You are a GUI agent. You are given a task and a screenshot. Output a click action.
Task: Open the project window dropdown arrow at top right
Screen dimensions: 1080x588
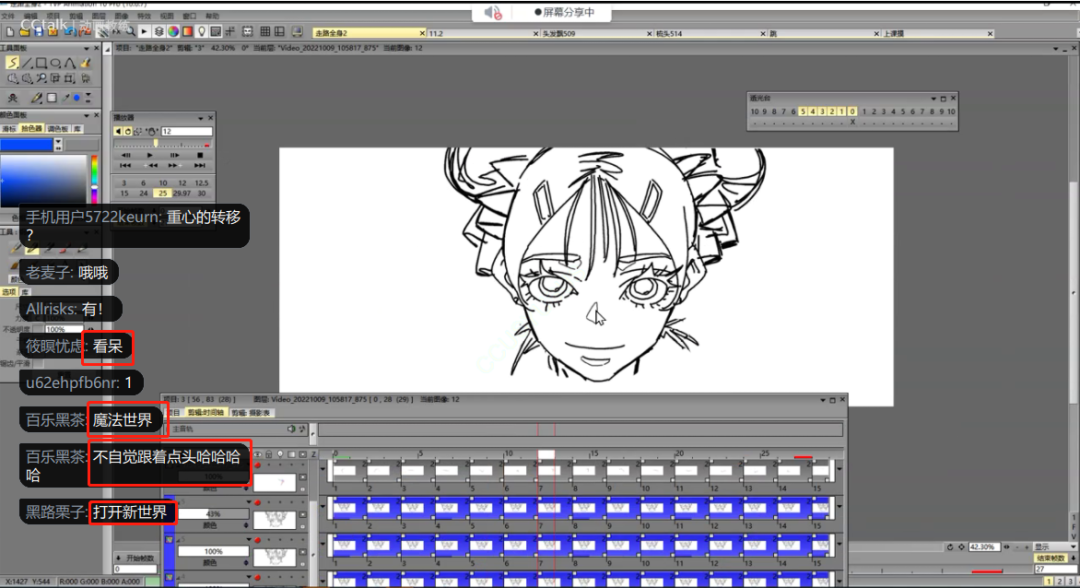pos(1056,49)
